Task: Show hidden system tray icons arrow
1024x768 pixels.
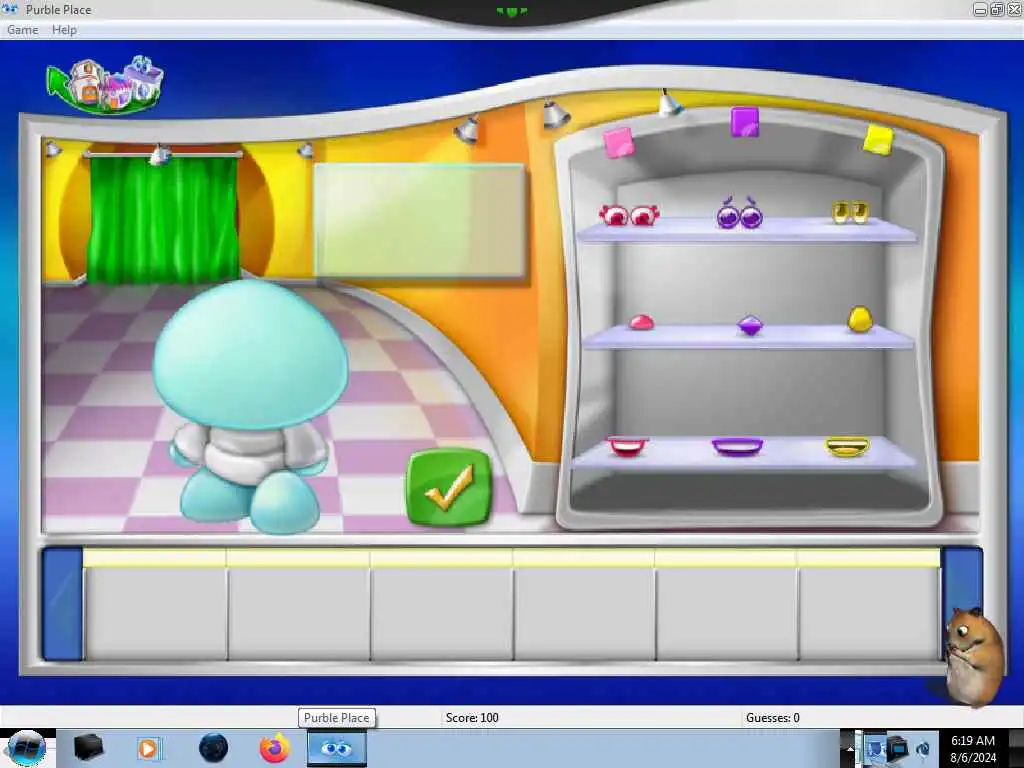Action: pos(850,748)
